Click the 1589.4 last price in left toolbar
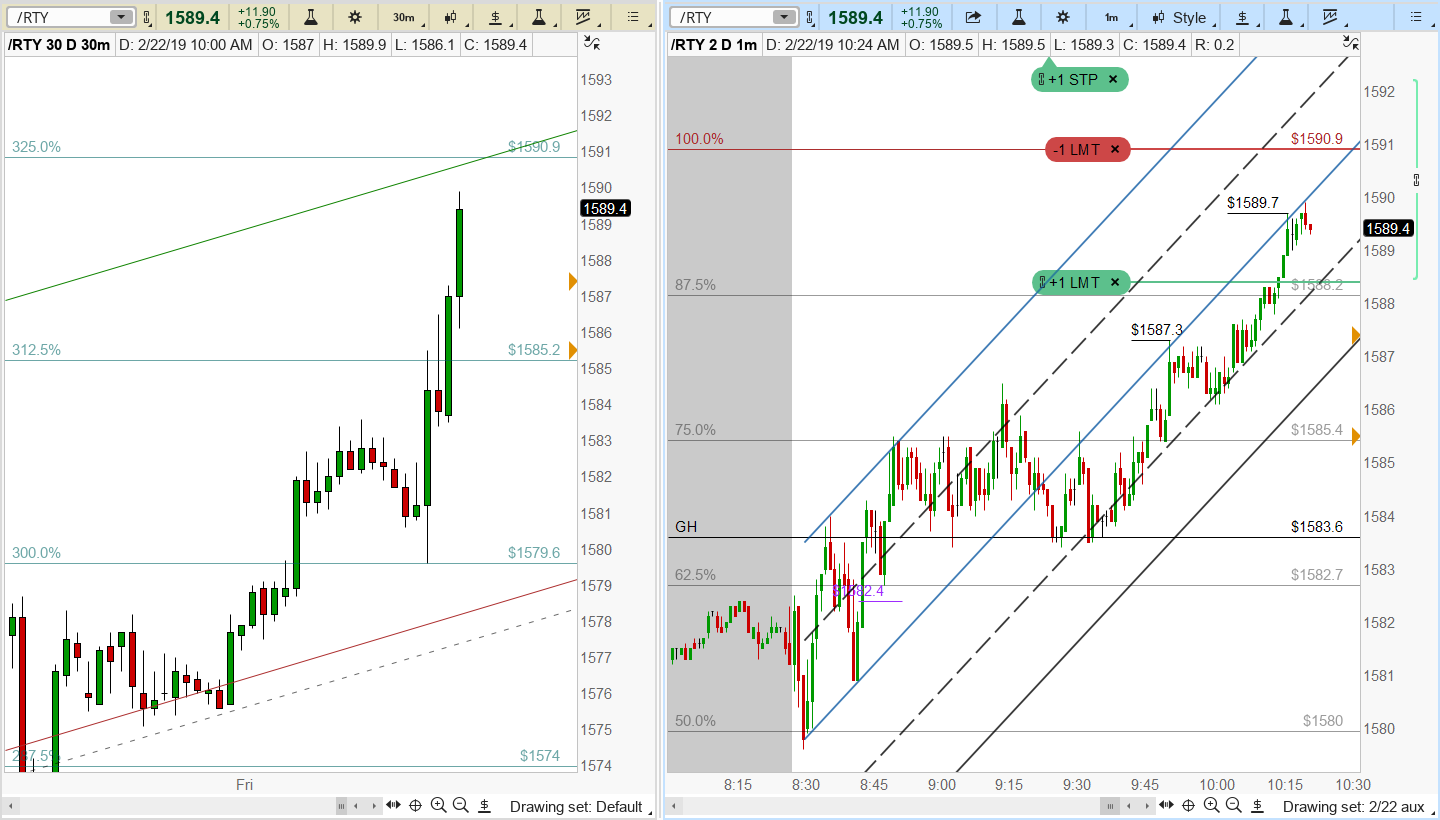The height and width of the screenshot is (820, 1440). tap(192, 18)
